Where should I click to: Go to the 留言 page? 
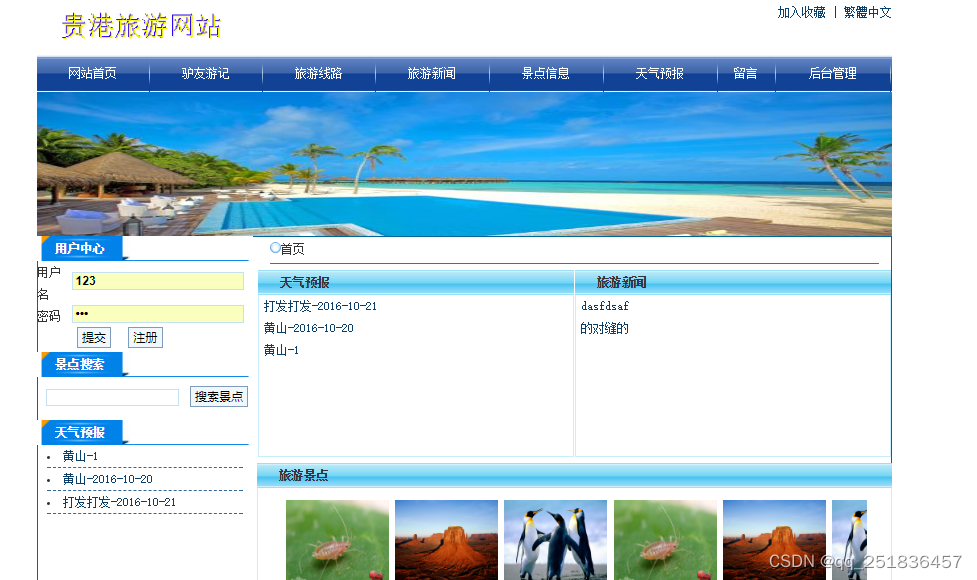[x=745, y=74]
